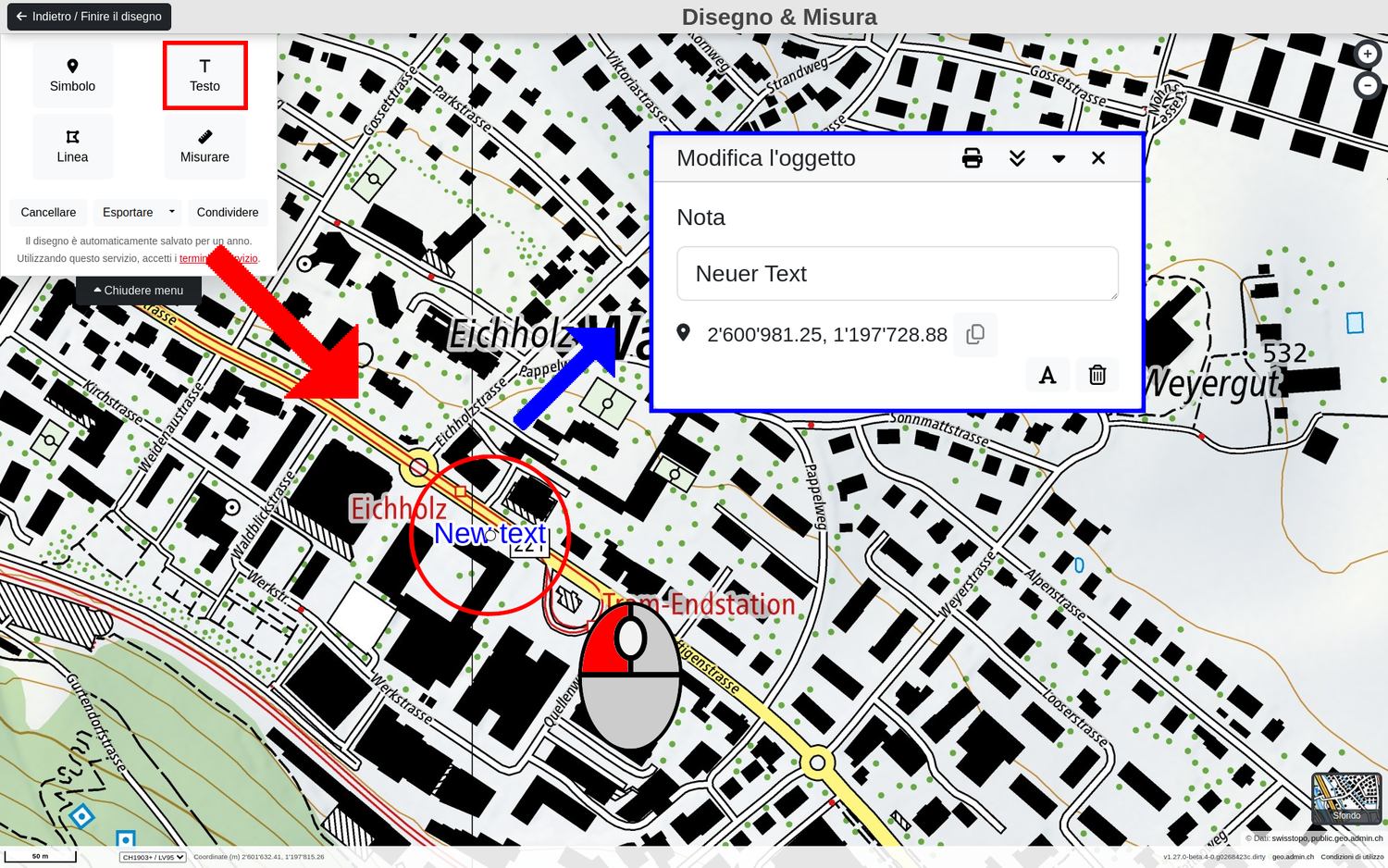Viewport: 1388px width, 868px height.
Task: Activate the Testo text tool
Action: [x=204, y=75]
